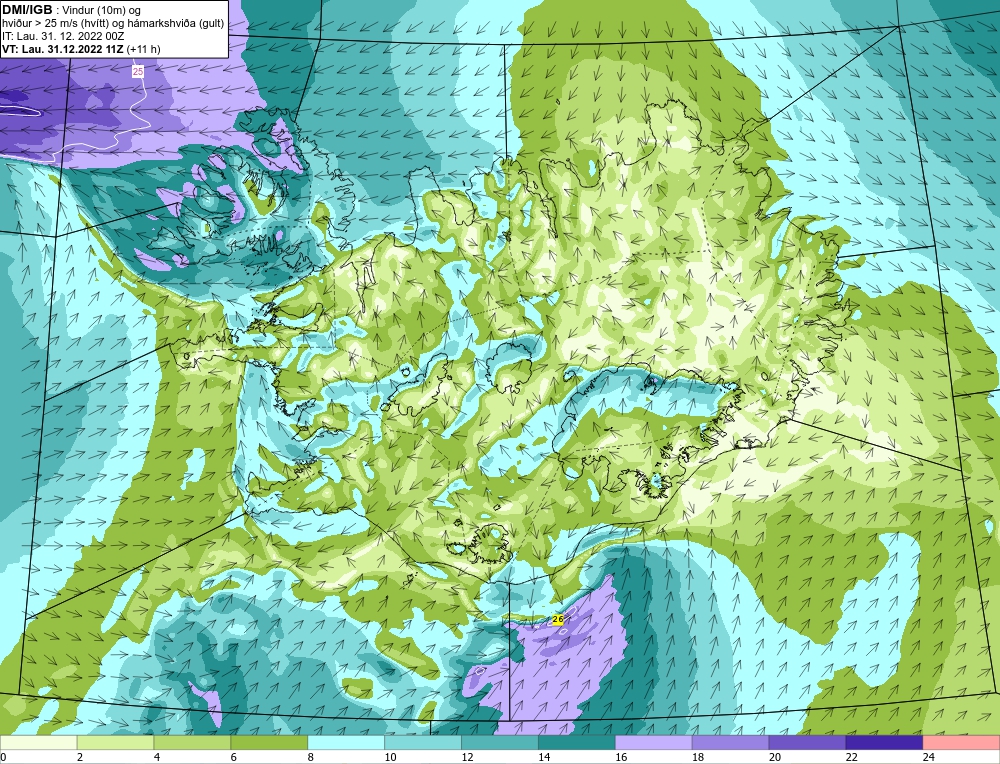Screen dimensions: 1000x764
Task: Pick the 6–8 m/s dark green swatch
Action: (x=269, y=742)
